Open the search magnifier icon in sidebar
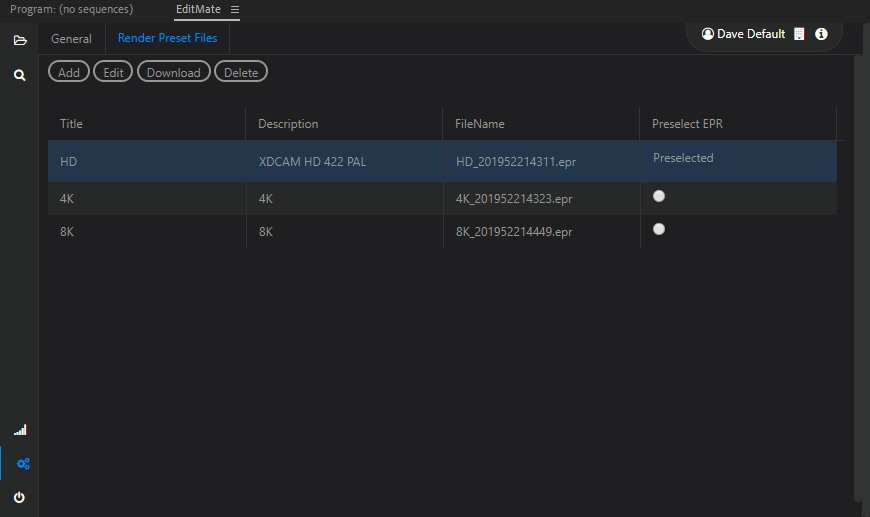The width and height of the screenshot is (870, 517). 19,75
